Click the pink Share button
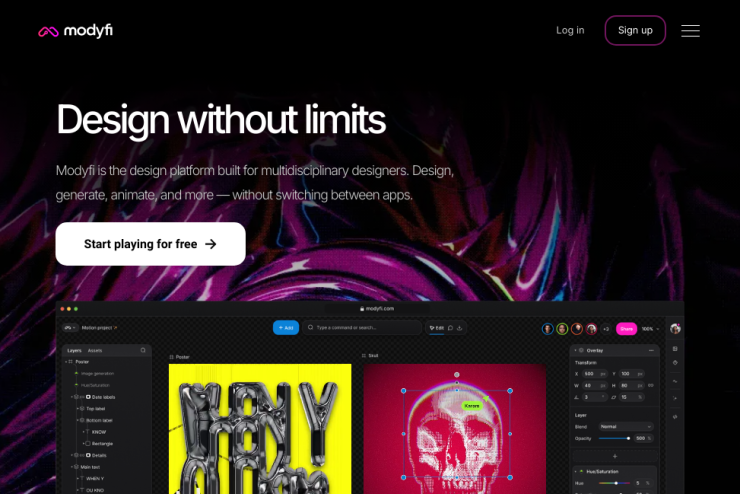Viewport: 740px width, 494px height. [x=626, y=329]
